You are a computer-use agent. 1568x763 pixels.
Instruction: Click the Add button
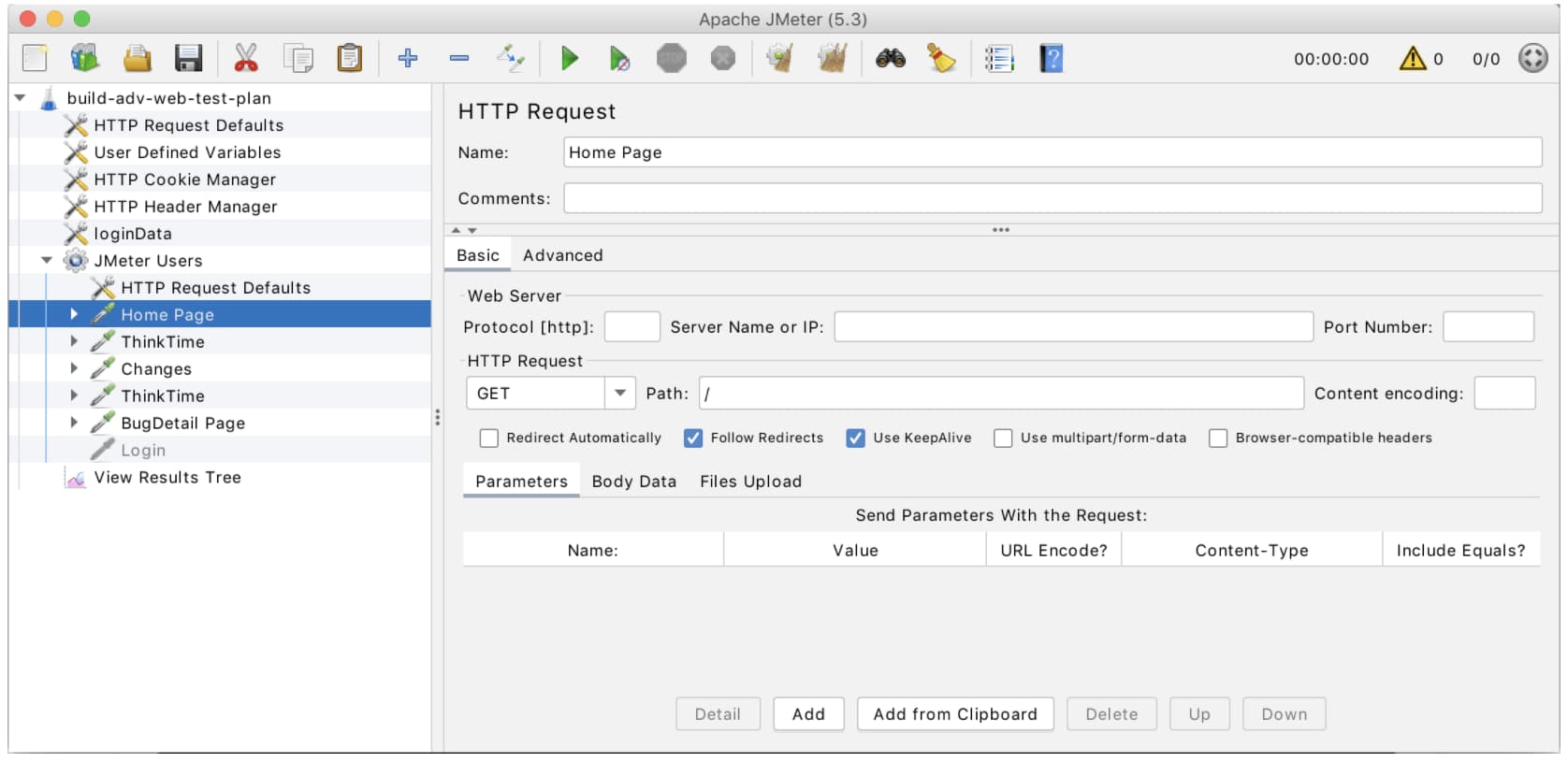[808, 714]
